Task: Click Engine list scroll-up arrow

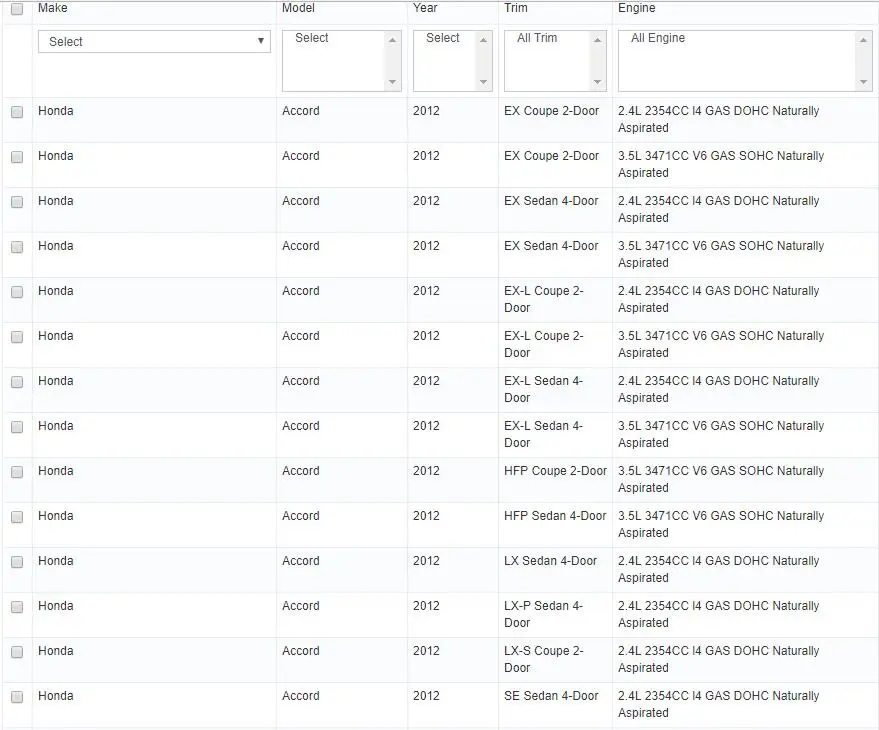Action: [x=863, y=40]
